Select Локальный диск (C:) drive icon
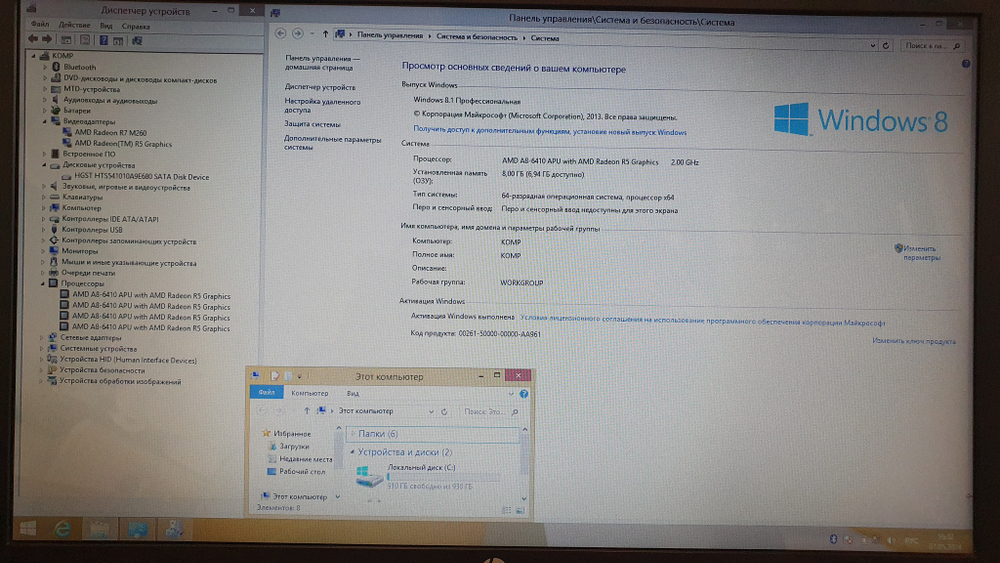This screenshot has height=563, width=1000. point(369,476)
